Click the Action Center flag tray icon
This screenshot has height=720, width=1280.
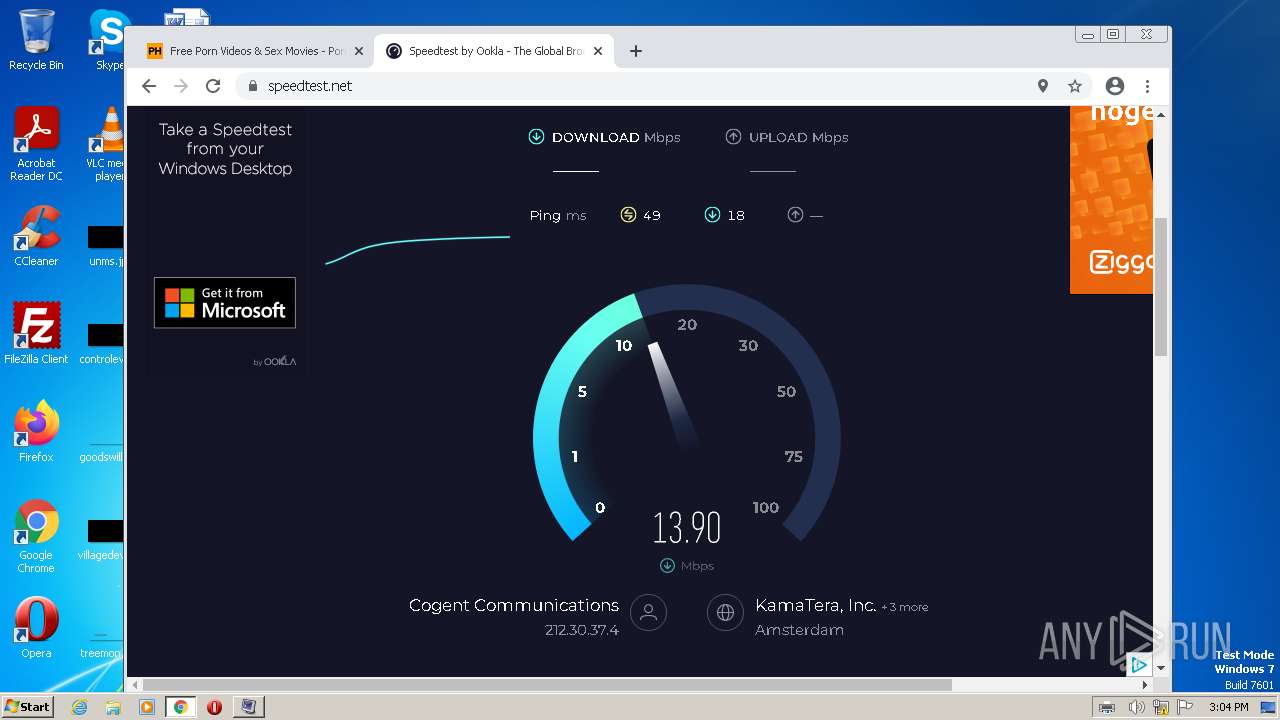point(1185,707)
